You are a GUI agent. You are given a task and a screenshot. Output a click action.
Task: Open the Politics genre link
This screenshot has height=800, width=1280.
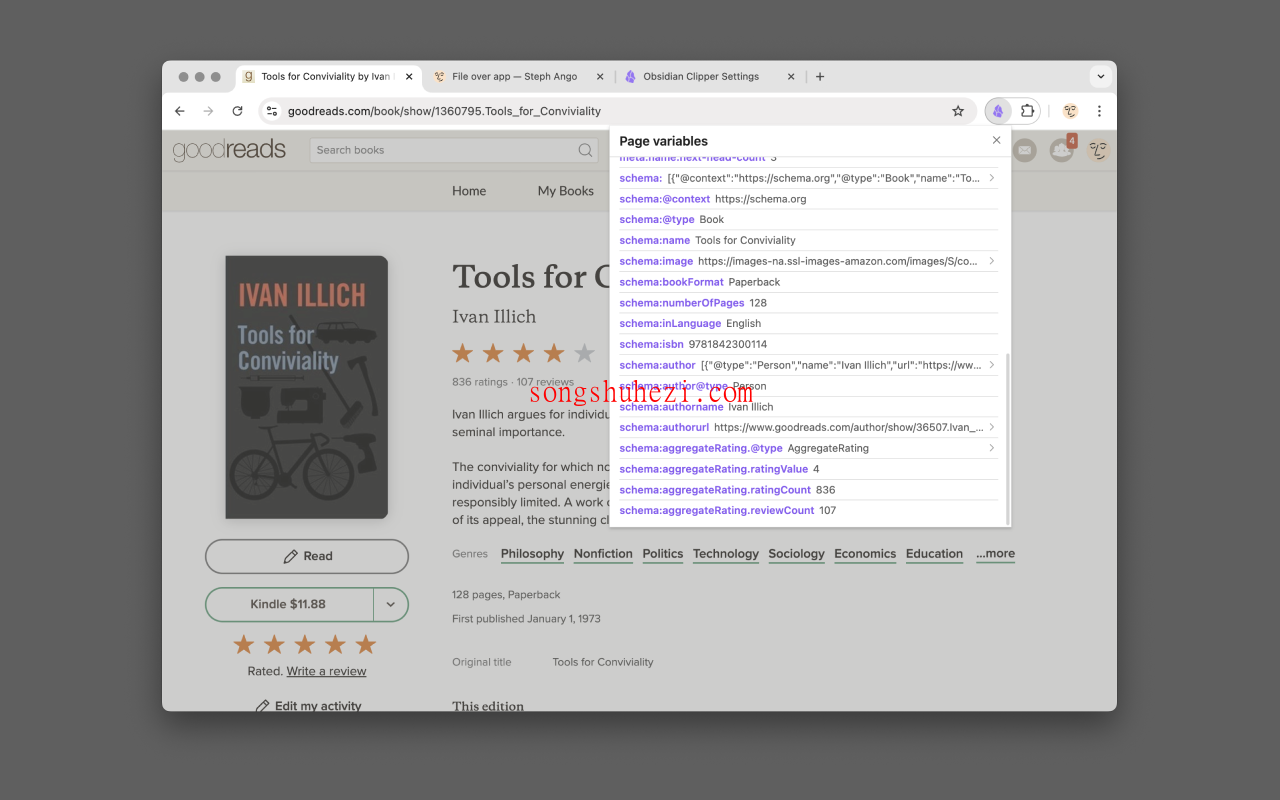(663, 554)
